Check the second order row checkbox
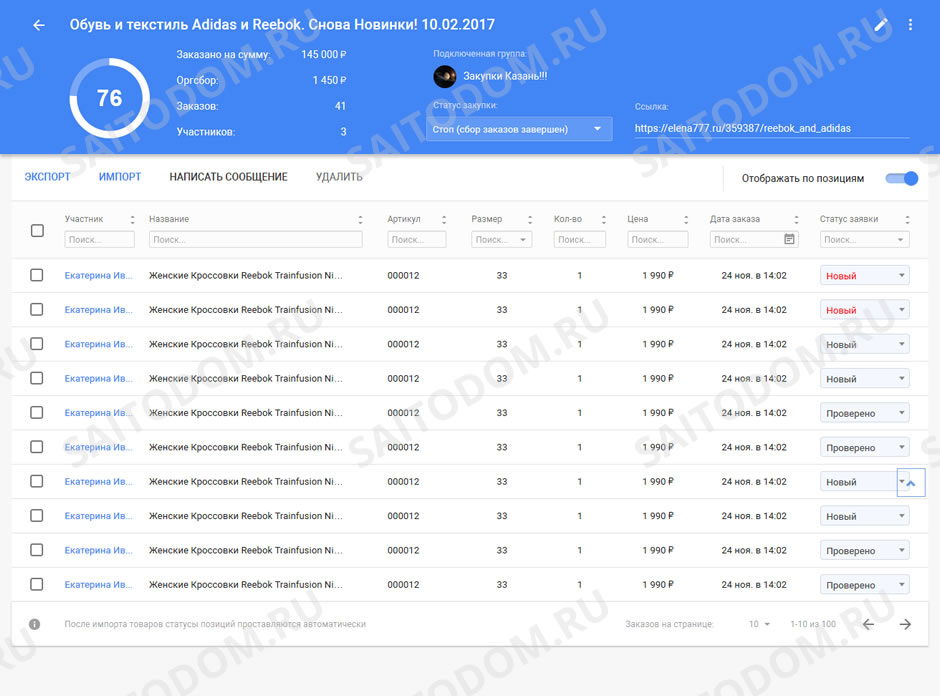 [x=37, y=309]
